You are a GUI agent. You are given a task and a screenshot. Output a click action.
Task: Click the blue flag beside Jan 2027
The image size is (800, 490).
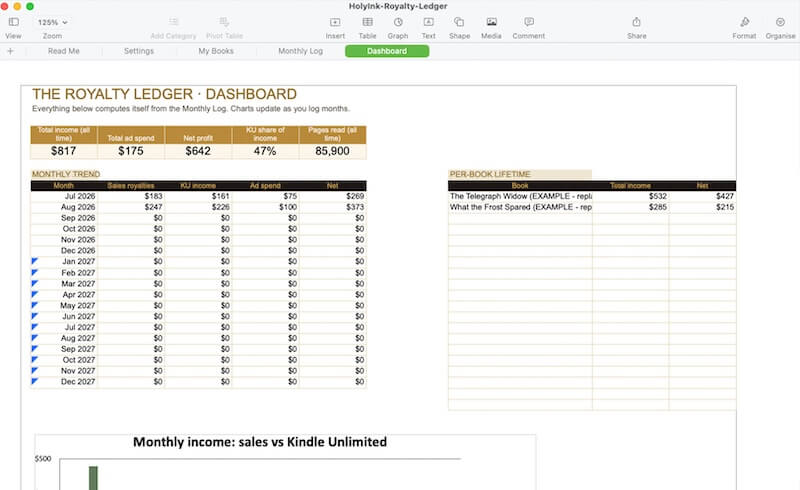[35, 261]
